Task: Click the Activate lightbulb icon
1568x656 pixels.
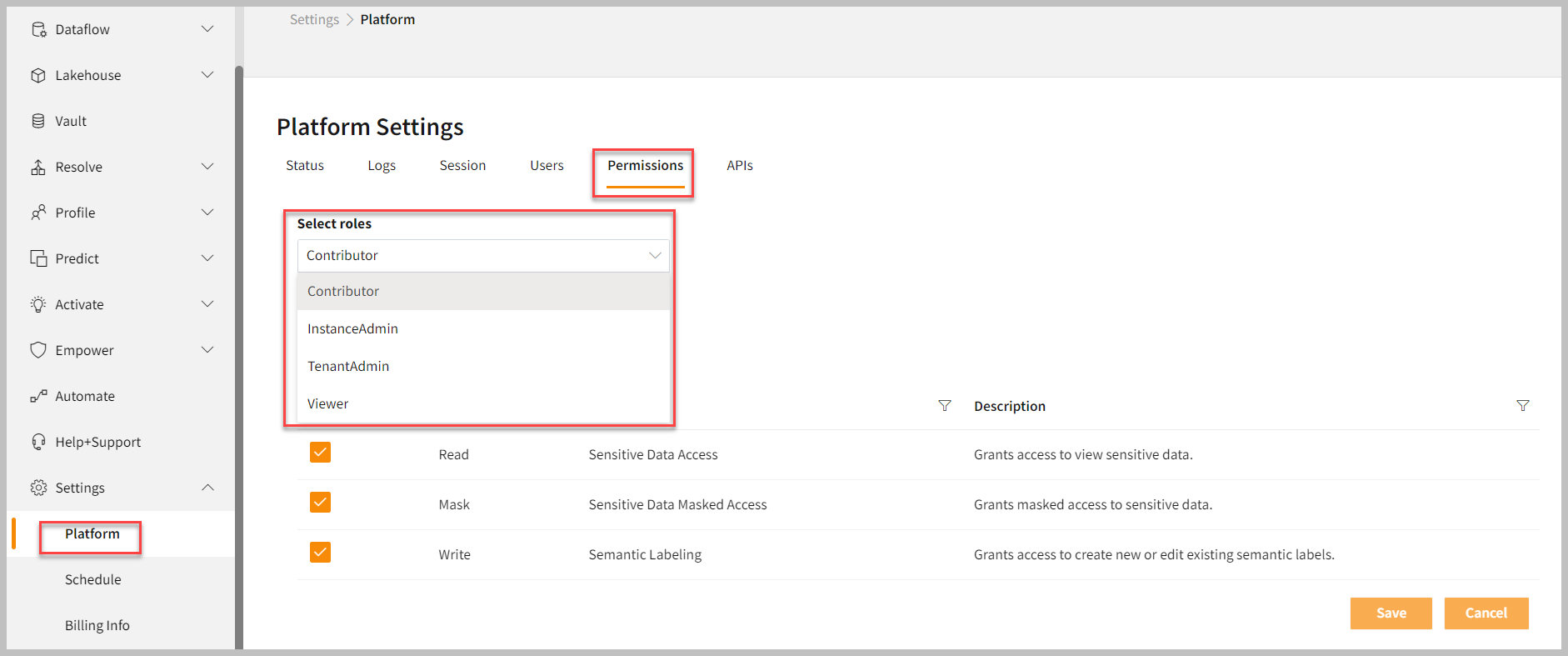Action: tap(38, 304)
